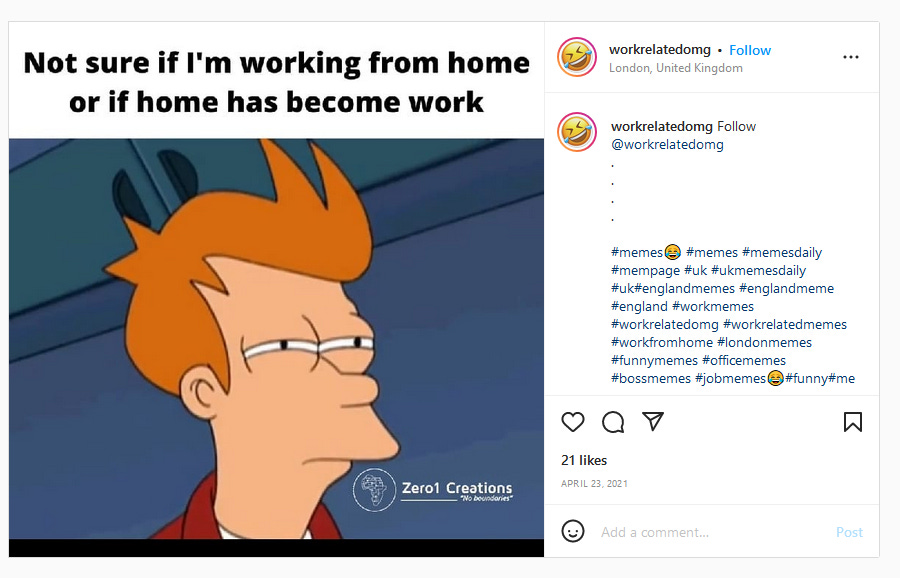Open comments via speech bubble icon
This screenshot has height=578, width=900.
pyautogui.click(x=613, y=422)
